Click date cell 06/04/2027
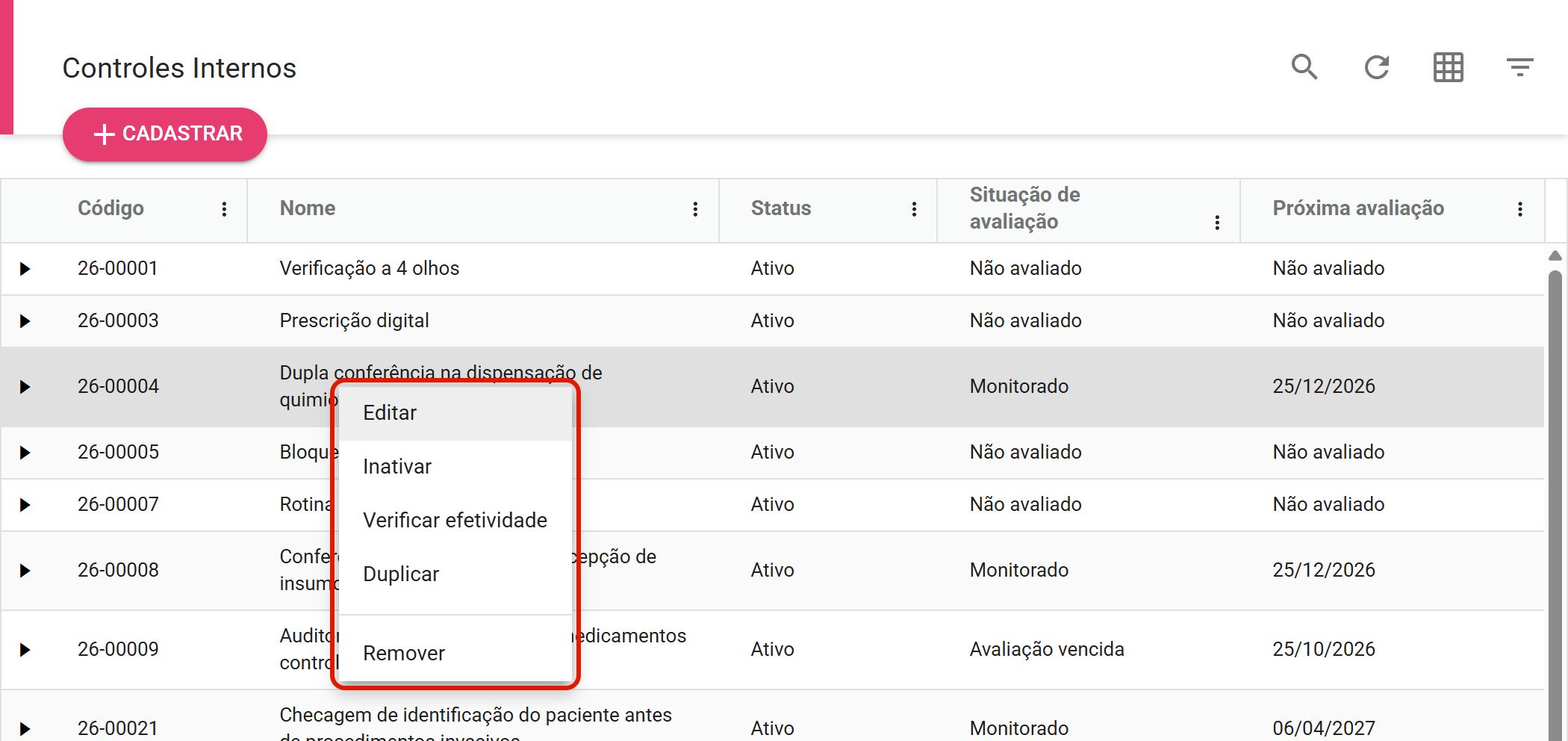Screen dimensions: 1568x741 coord(1324,729)
